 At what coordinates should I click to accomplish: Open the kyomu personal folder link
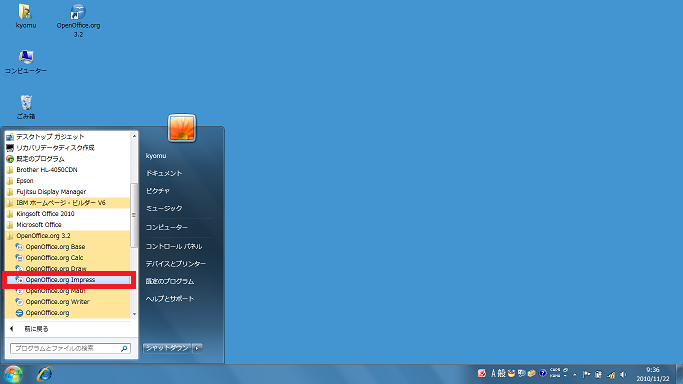point(156,156)
